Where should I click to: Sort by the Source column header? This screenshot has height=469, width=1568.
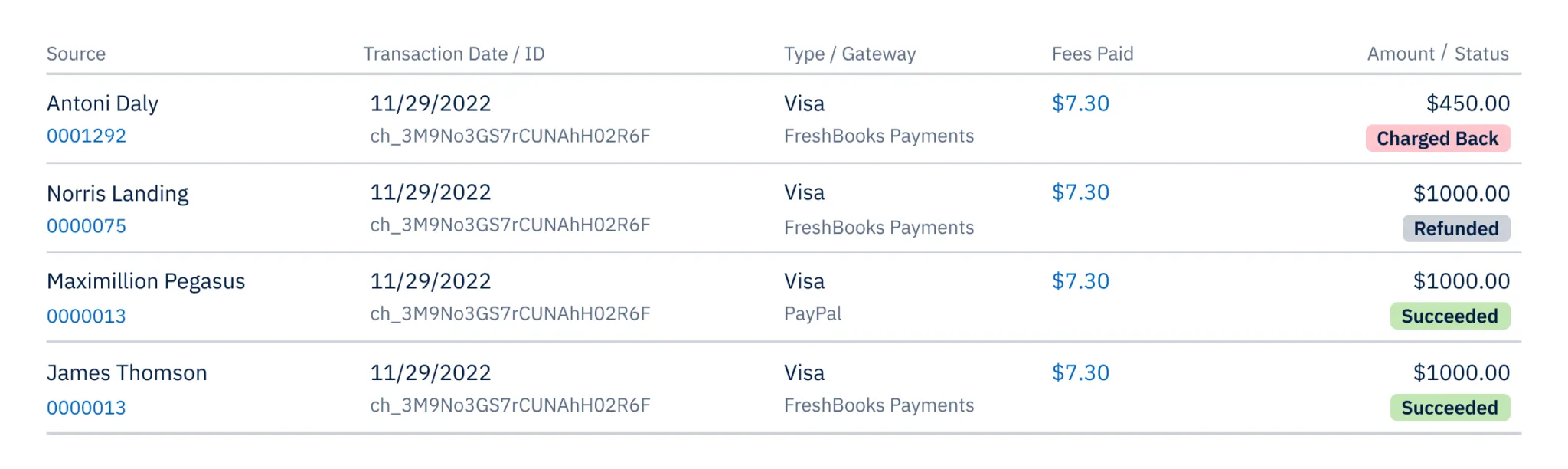coord(76,54)
